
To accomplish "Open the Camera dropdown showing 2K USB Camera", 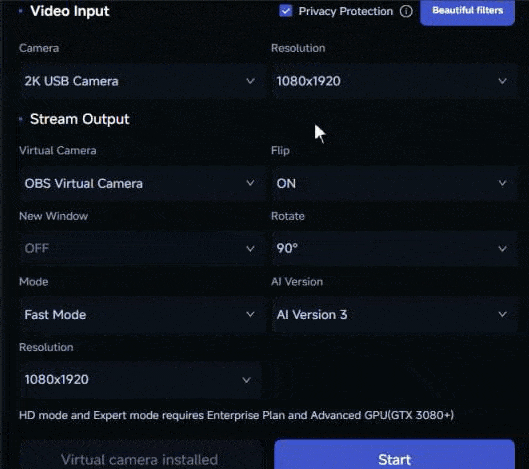I will (x=142, y=81).
